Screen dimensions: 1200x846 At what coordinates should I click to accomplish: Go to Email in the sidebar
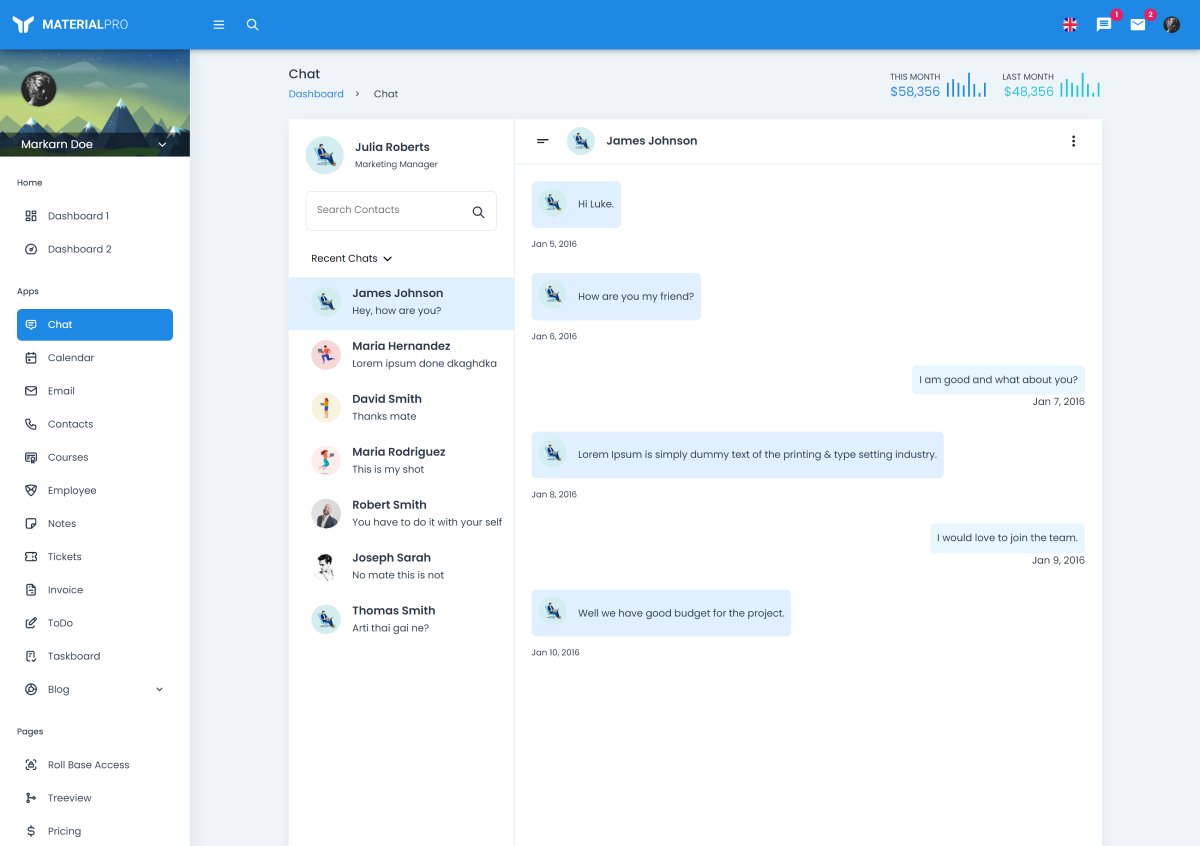(x=61, y=391)
